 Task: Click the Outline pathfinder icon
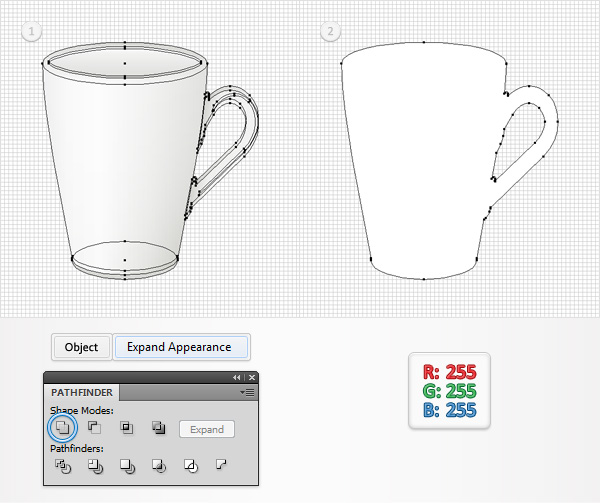point(191,466)
